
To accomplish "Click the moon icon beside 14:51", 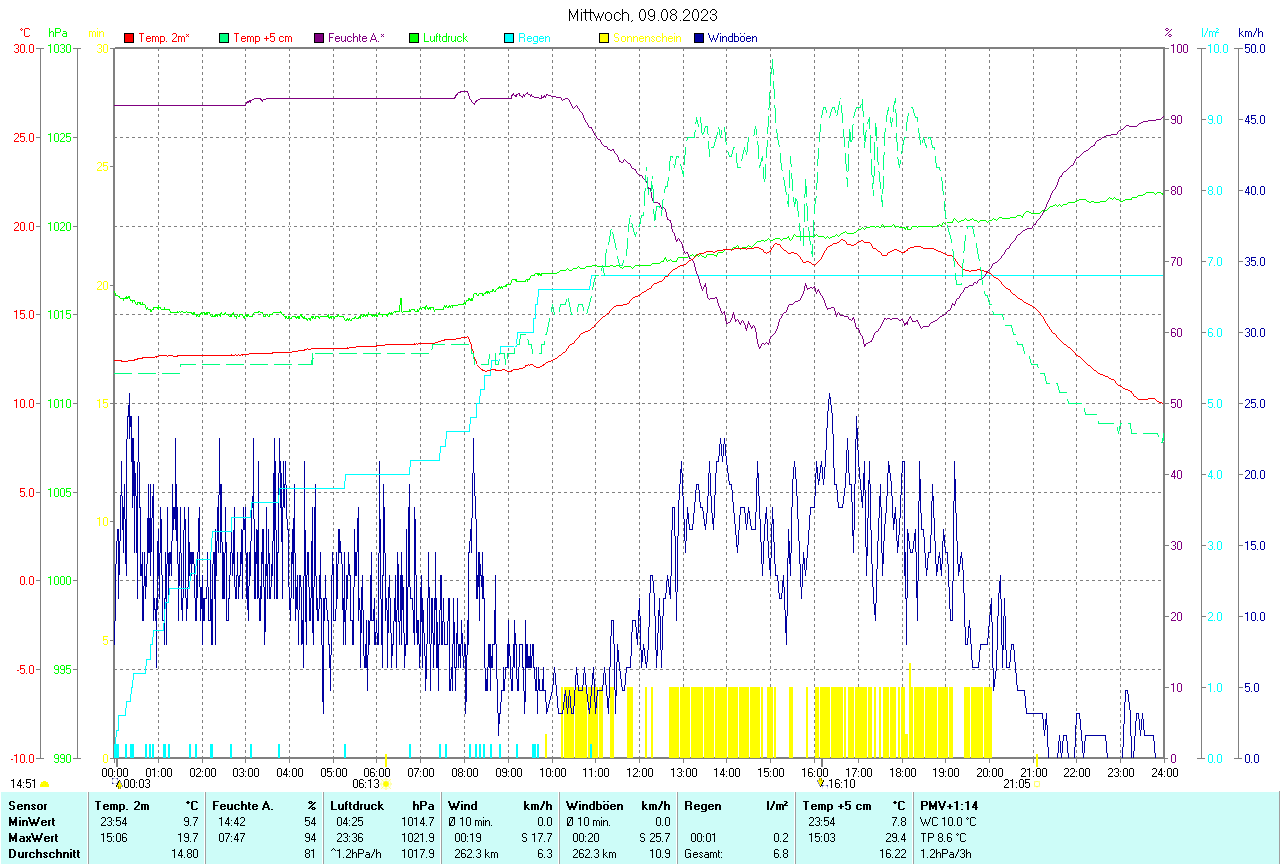I will pos(45,785).
